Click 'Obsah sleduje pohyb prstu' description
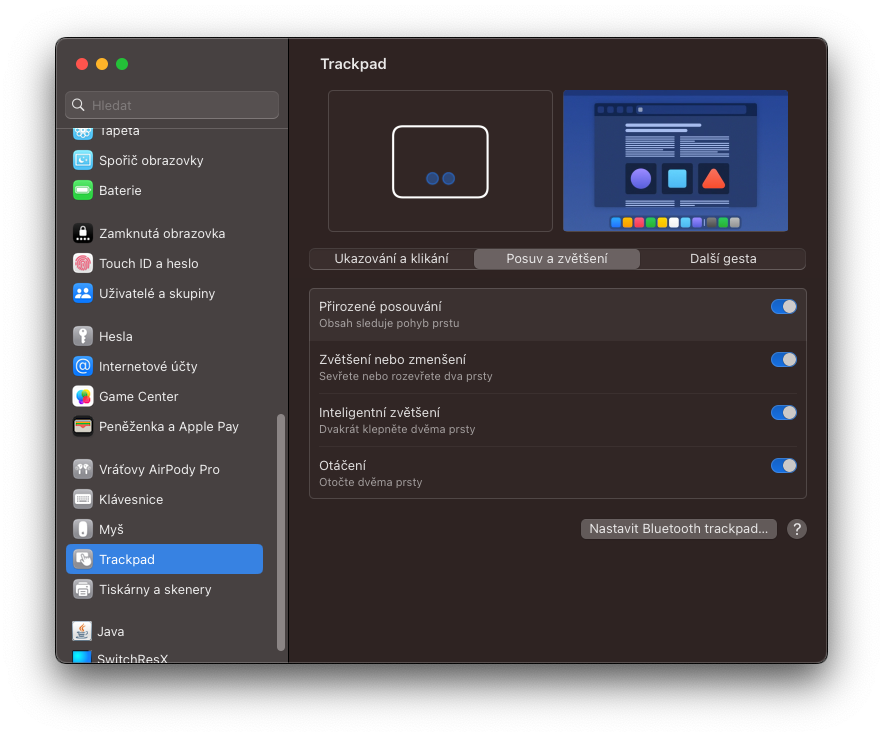This screenshot has width=883, height=737. click(389, 323)
